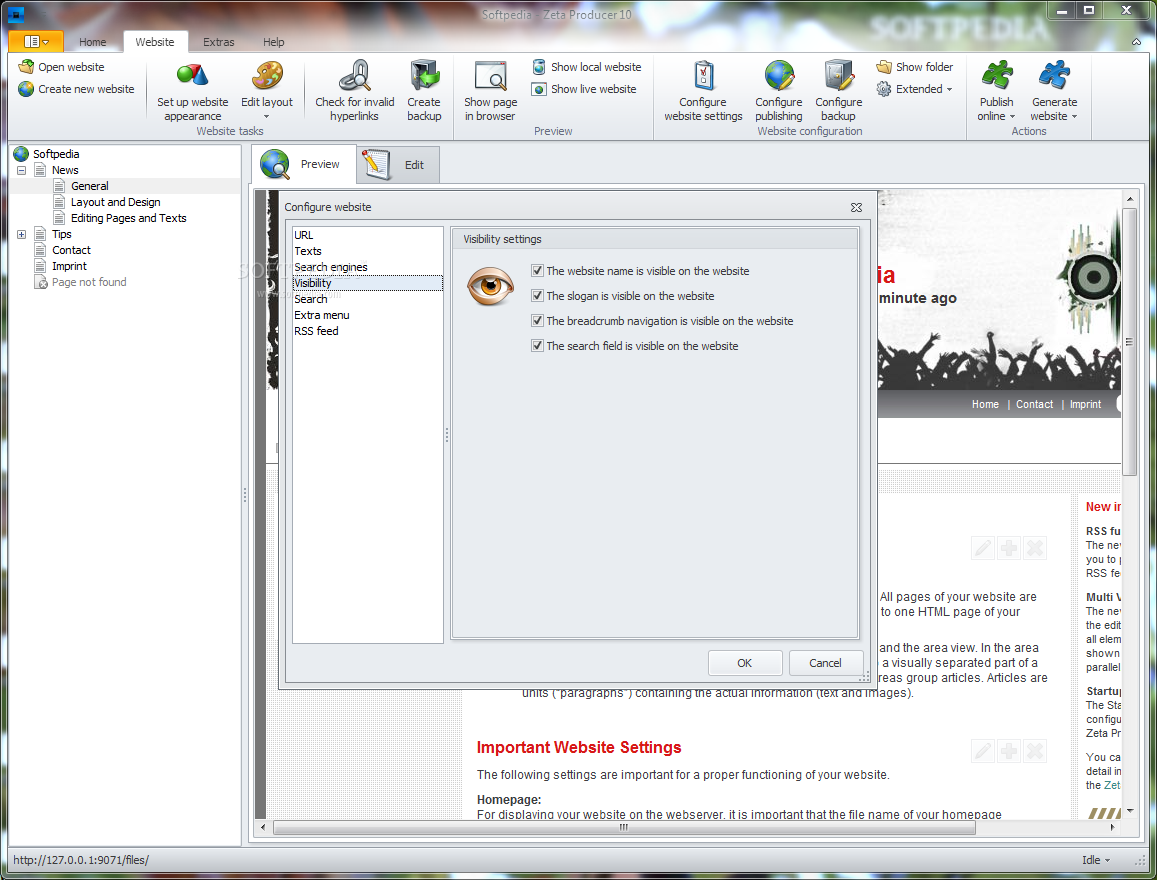Viewport: 1157px width, 880px height.
Task: Select Editing Pages and Texts page
Action: point(128,218)
